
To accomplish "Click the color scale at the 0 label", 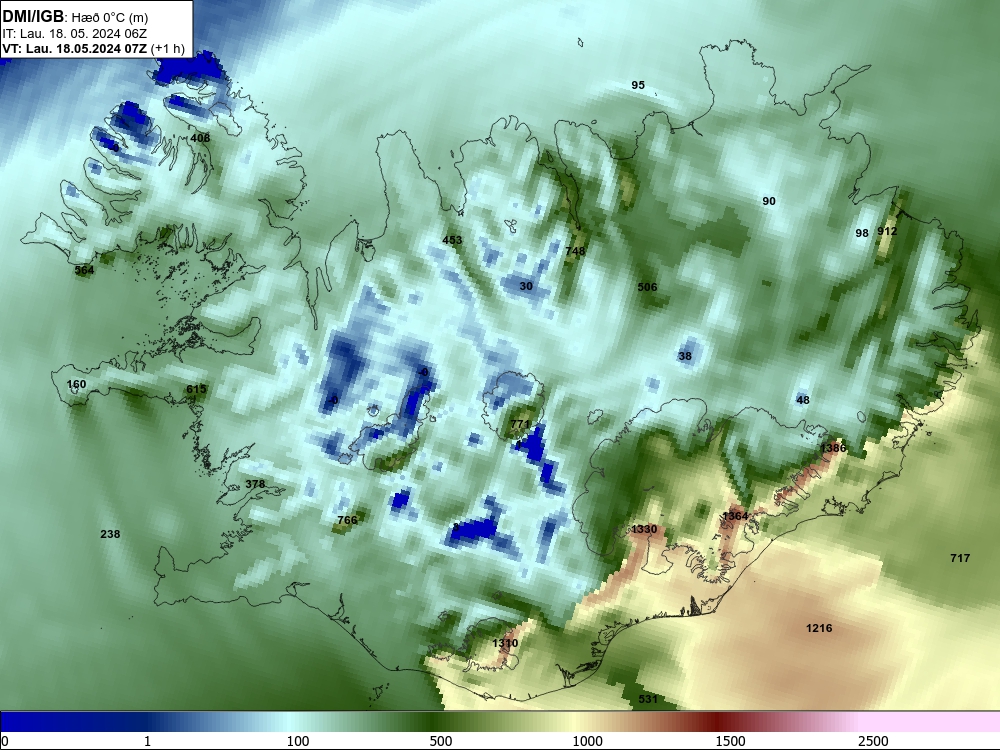I will pos(5,741).
